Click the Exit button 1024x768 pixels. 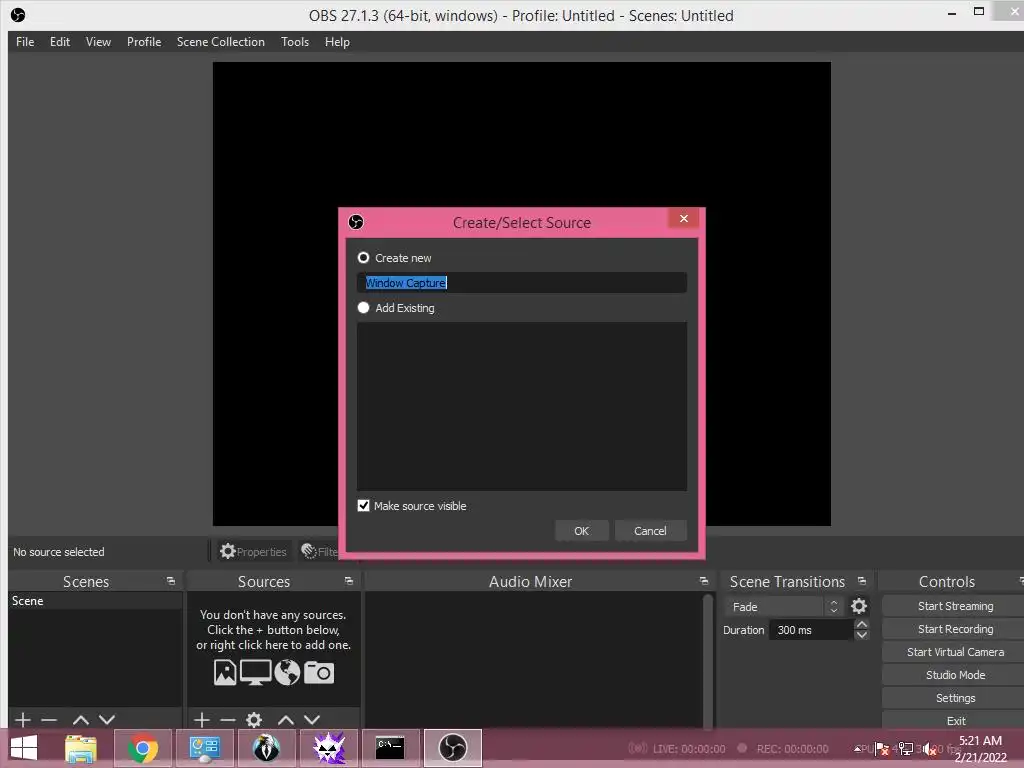pyautogui.click(x=955, y=720)
